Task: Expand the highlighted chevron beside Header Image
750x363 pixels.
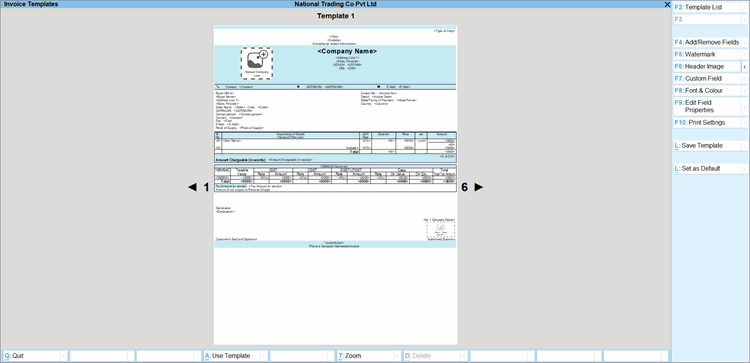Action: tap(745, 66)
